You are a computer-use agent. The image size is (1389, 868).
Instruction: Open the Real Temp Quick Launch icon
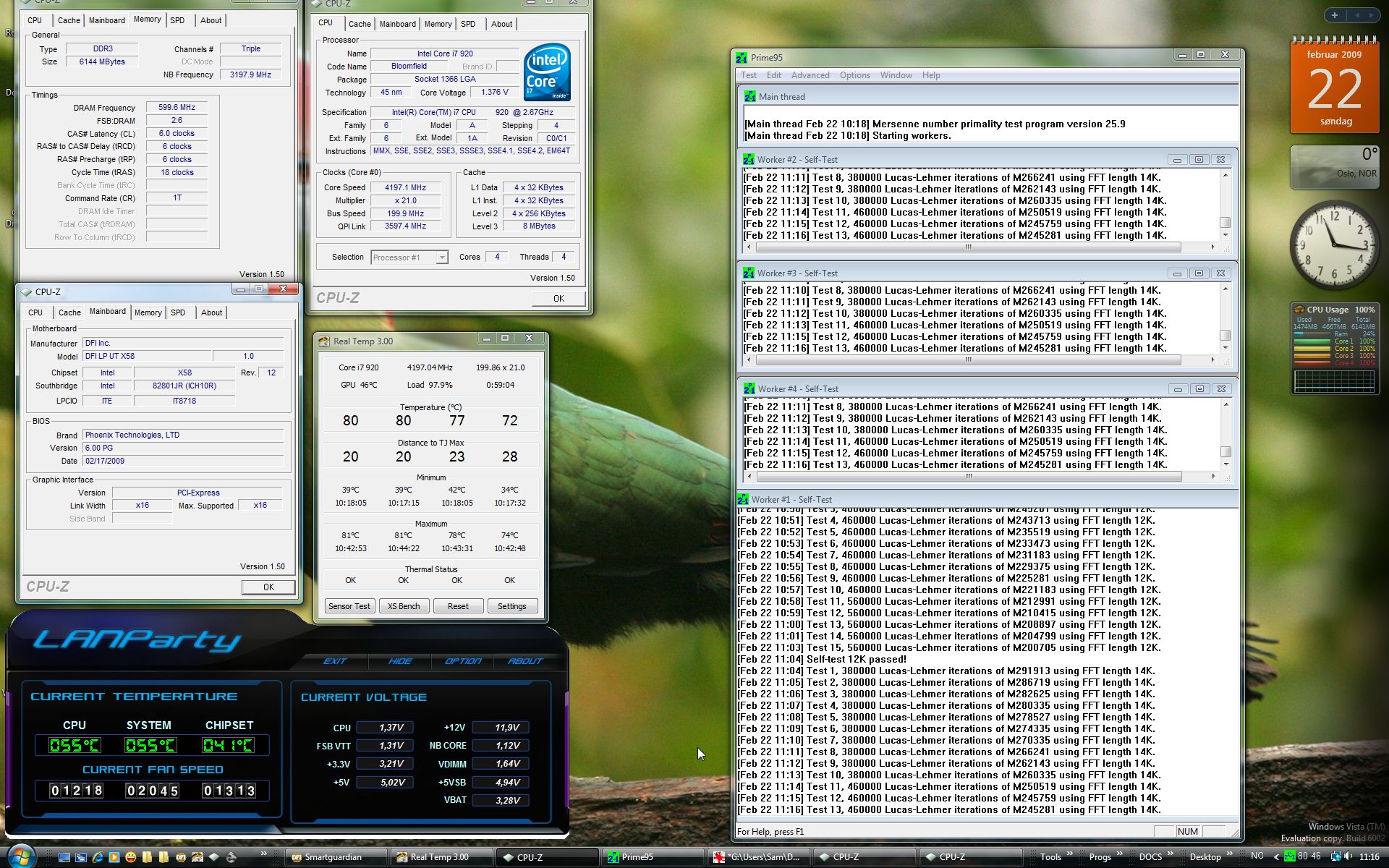197,857
